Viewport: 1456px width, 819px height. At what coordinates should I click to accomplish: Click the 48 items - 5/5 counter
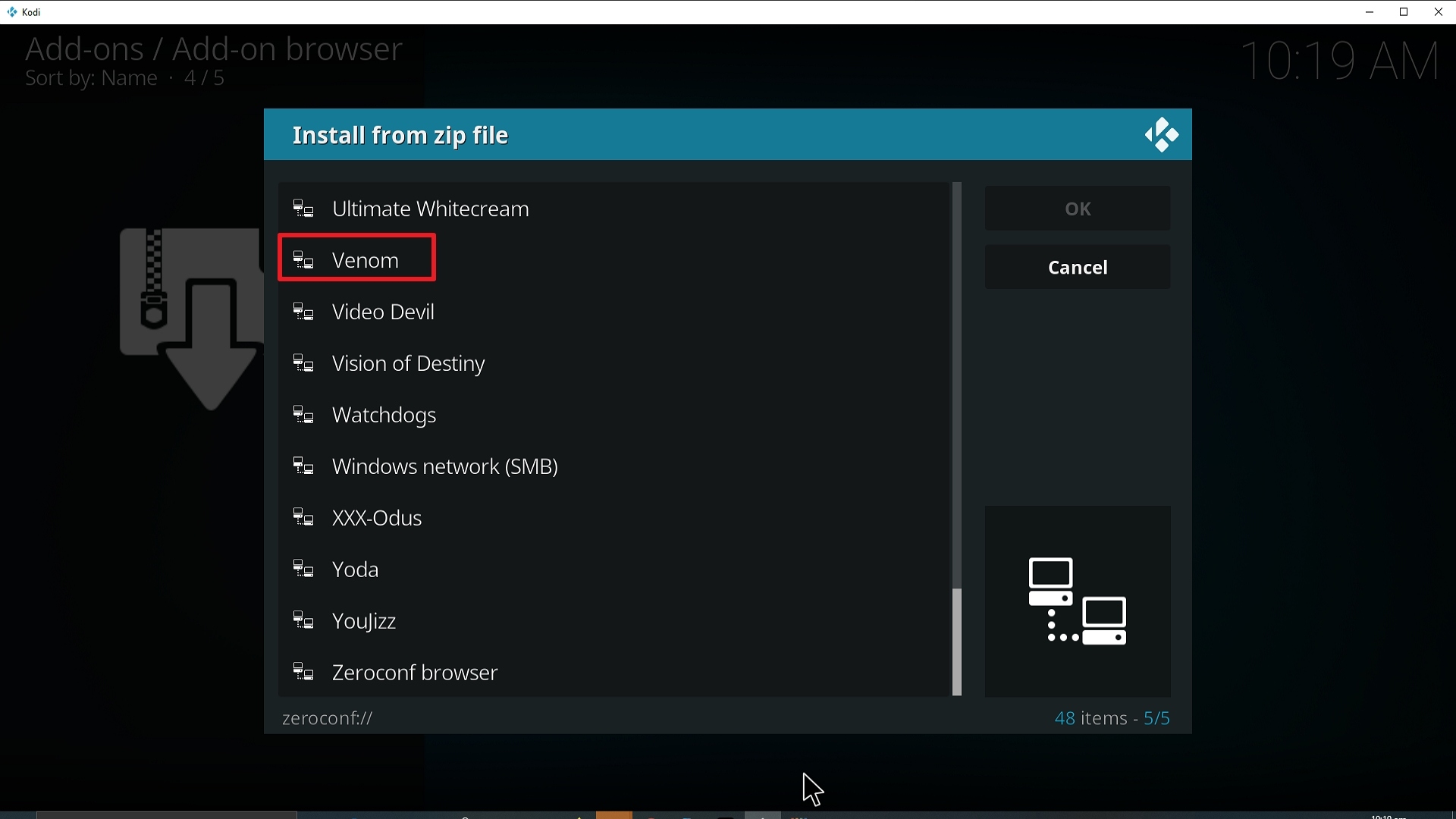[1112, 718]
